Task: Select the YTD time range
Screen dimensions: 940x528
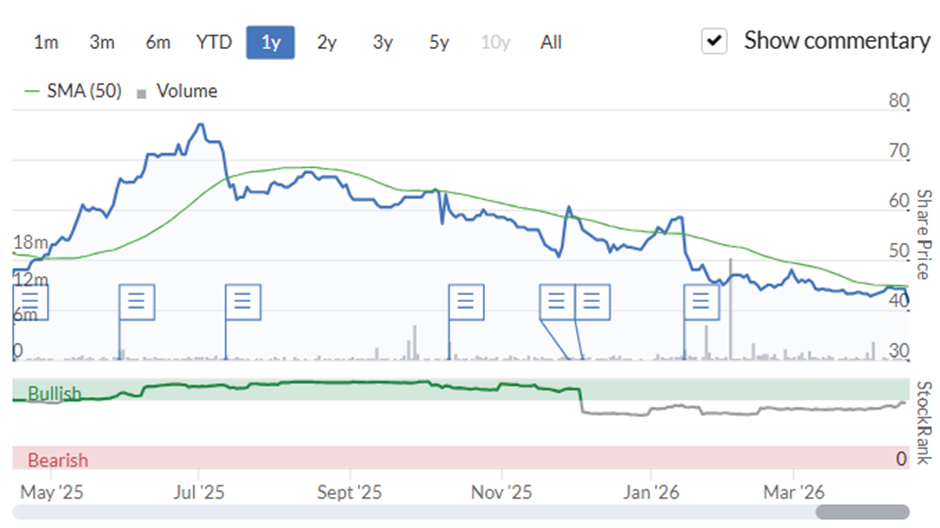Action: 213,42
